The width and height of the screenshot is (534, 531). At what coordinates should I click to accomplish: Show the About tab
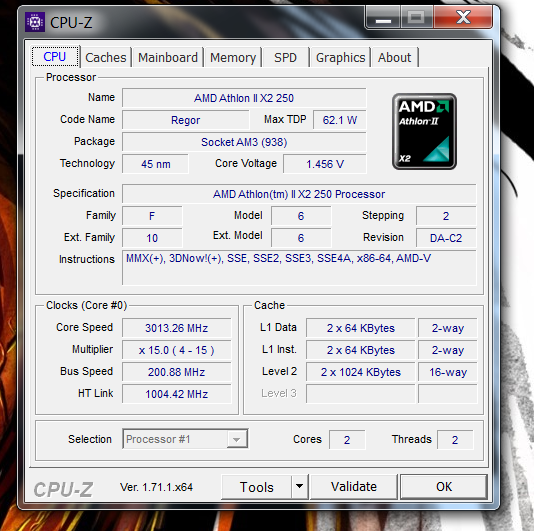pyautogui.click(x=394, y=58)
